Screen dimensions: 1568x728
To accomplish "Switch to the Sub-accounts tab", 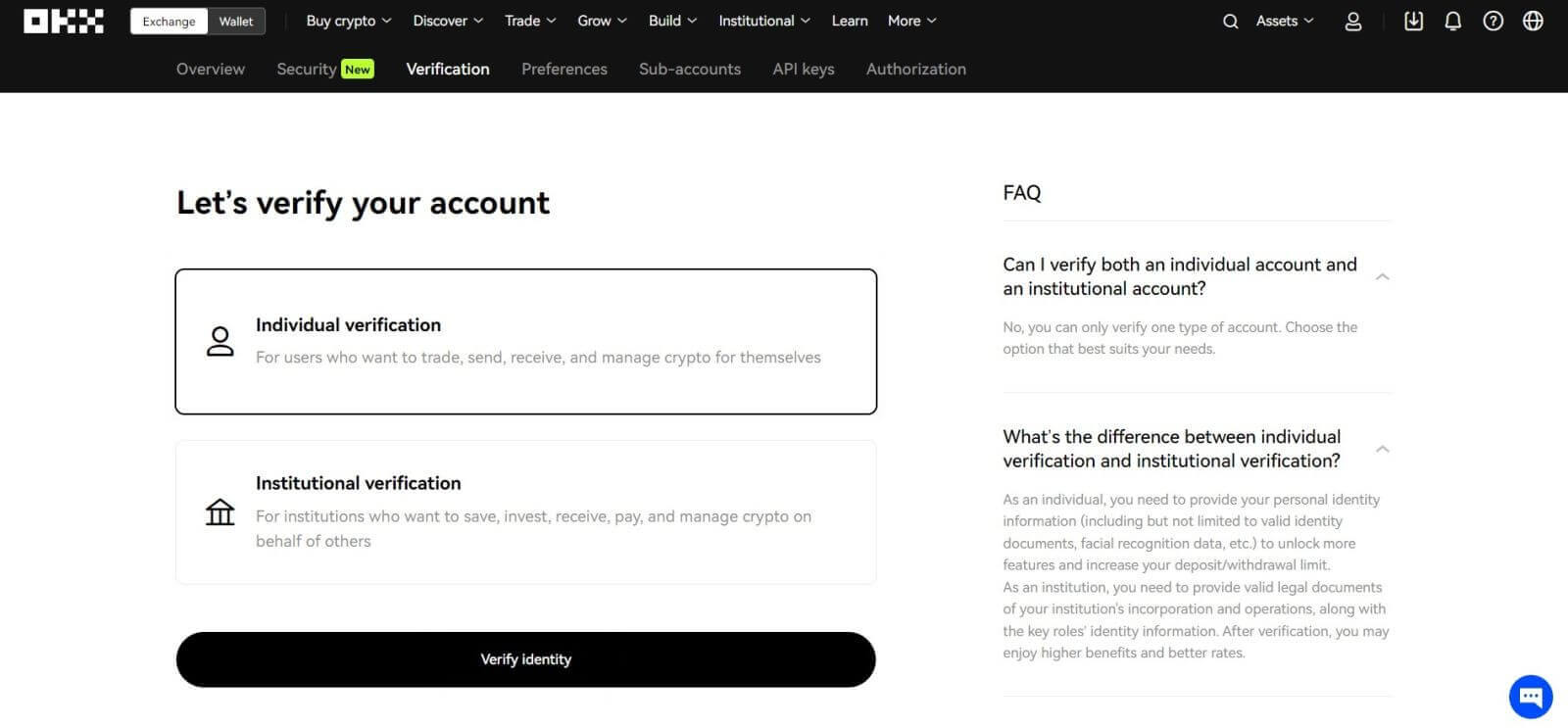I will coord(689,69).
